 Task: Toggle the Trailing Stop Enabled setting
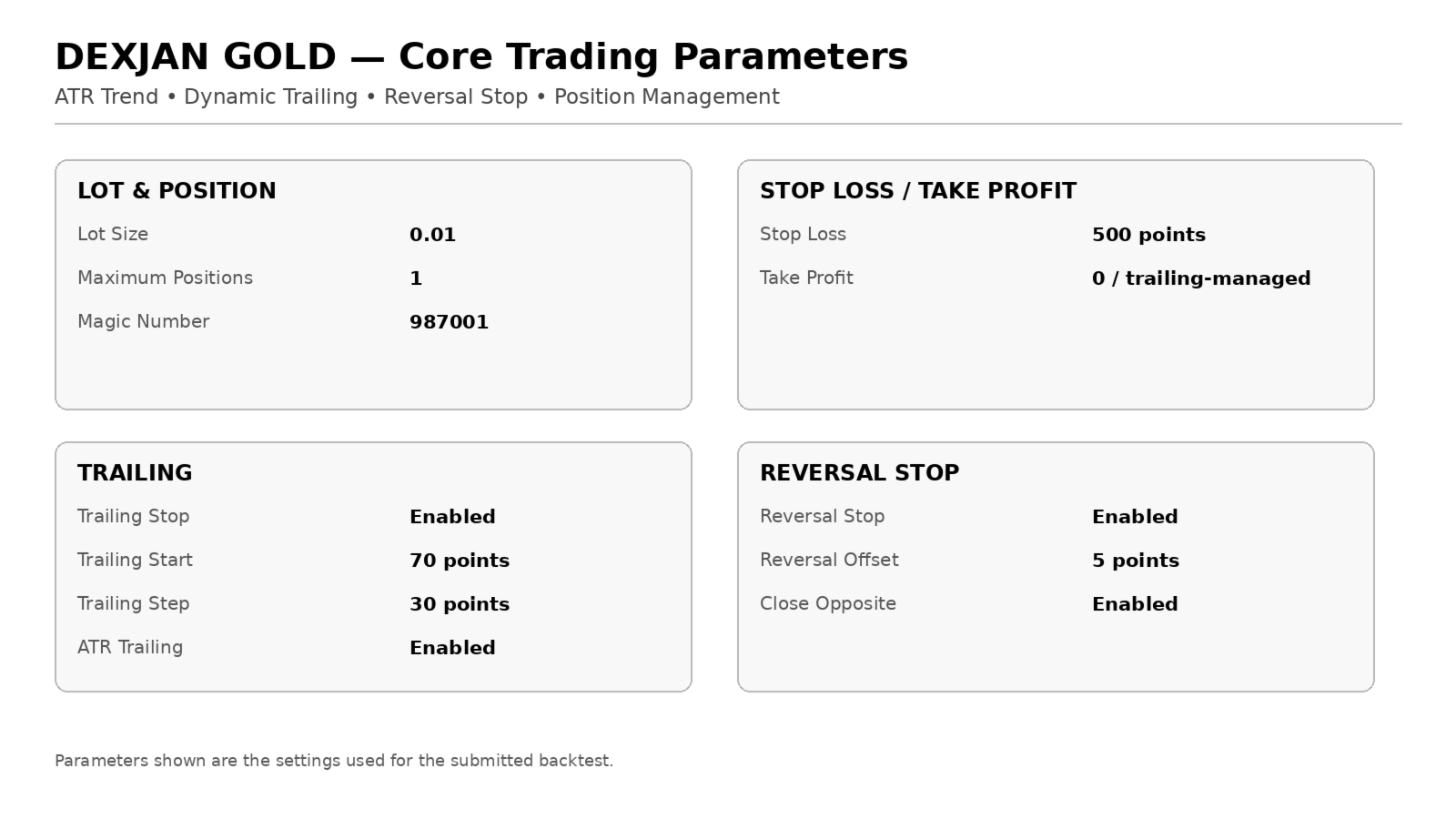452,517
